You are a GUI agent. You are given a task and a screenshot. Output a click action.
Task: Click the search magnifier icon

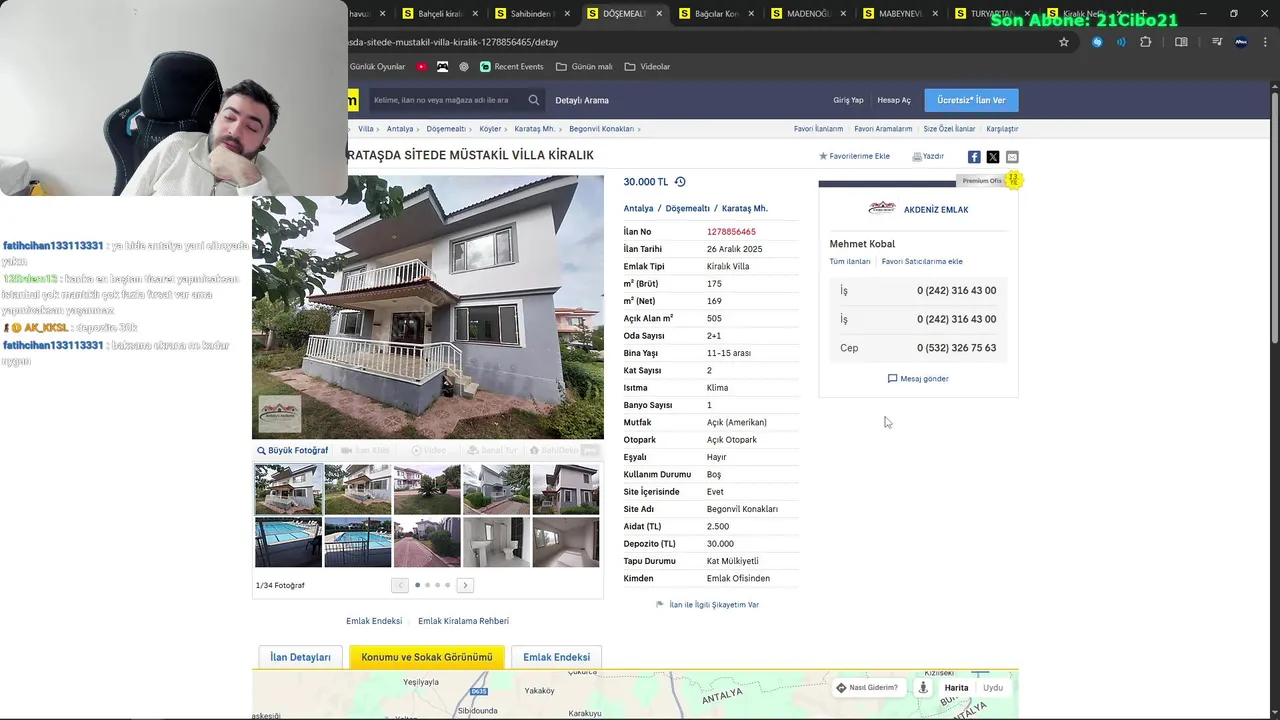tap(534, 100)
